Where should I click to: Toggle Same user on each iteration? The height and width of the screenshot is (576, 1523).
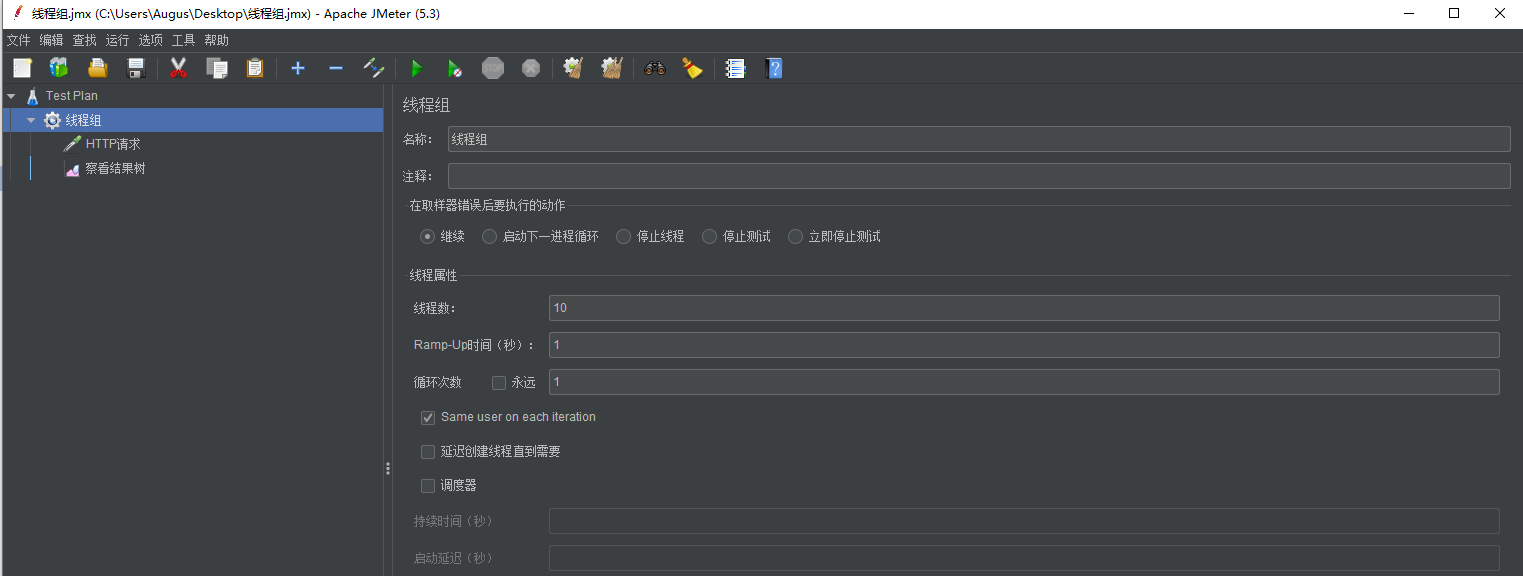pos(428,417)
